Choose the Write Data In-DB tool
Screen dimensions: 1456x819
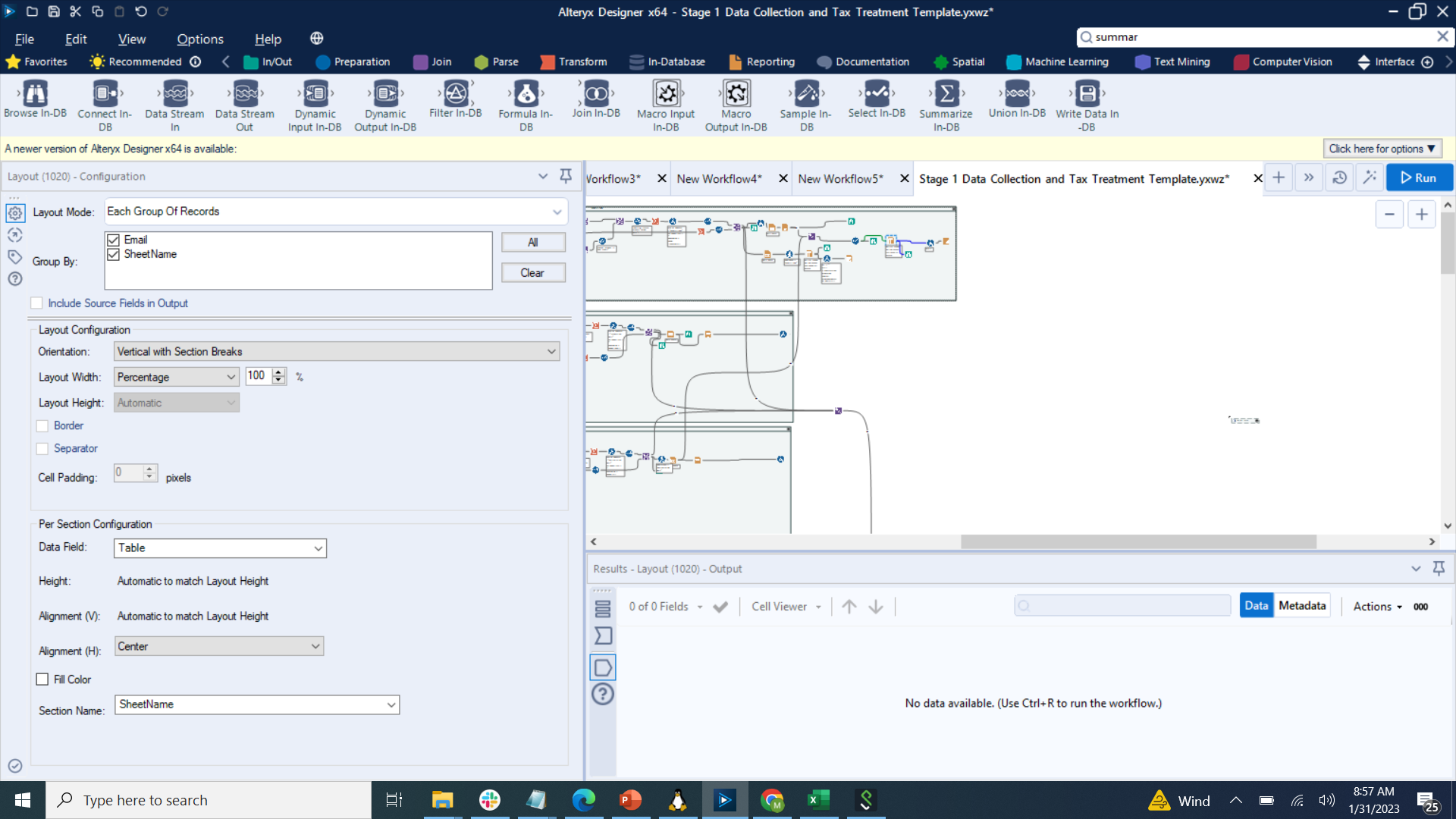pos(1086,104)
